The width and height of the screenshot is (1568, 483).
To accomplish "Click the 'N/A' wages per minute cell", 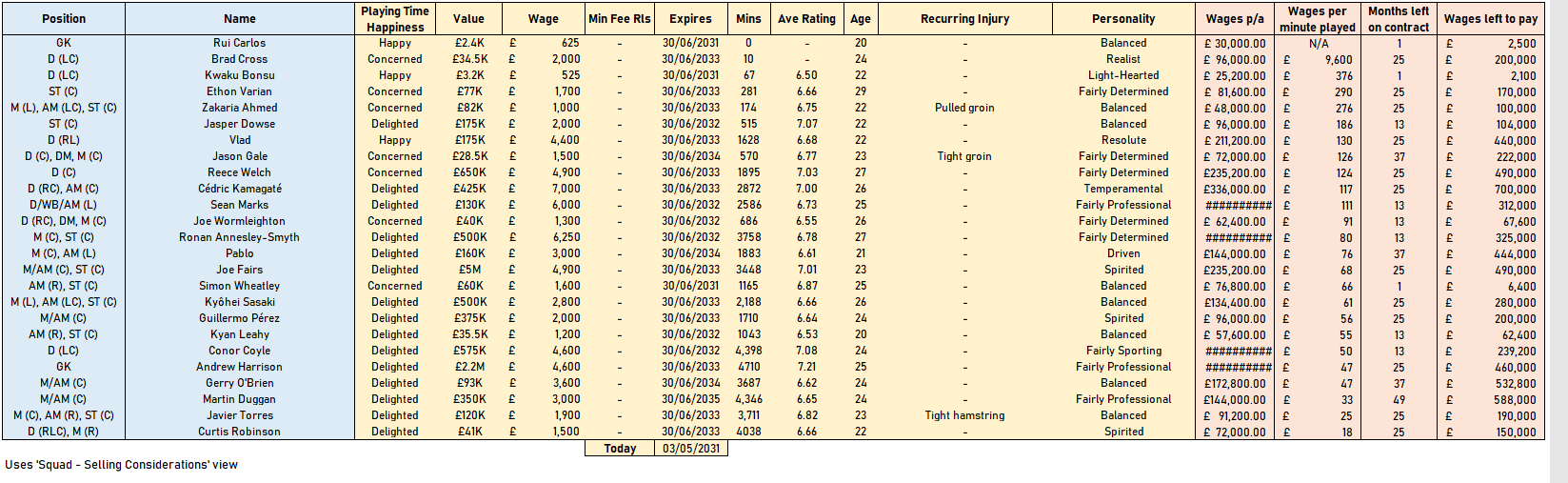I will click(x=1318, y=43).
